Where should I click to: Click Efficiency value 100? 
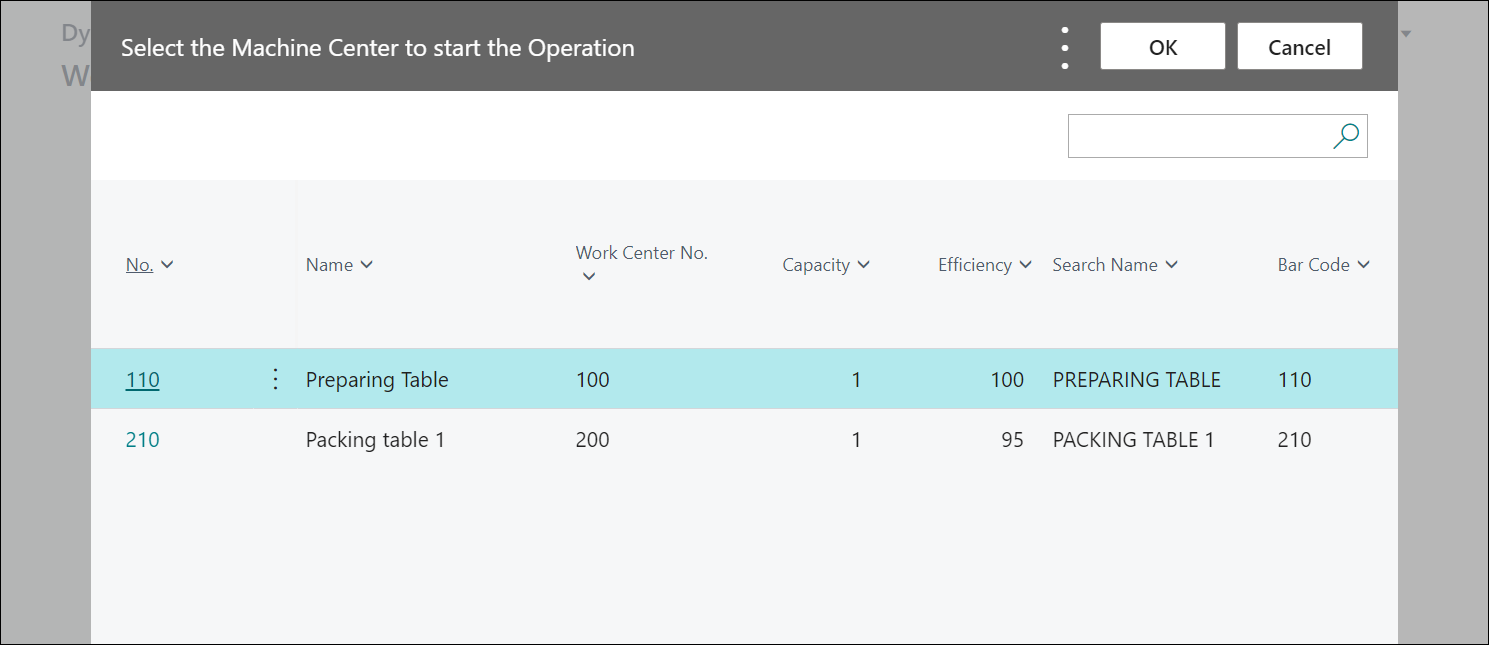[x=1007, y=380]
